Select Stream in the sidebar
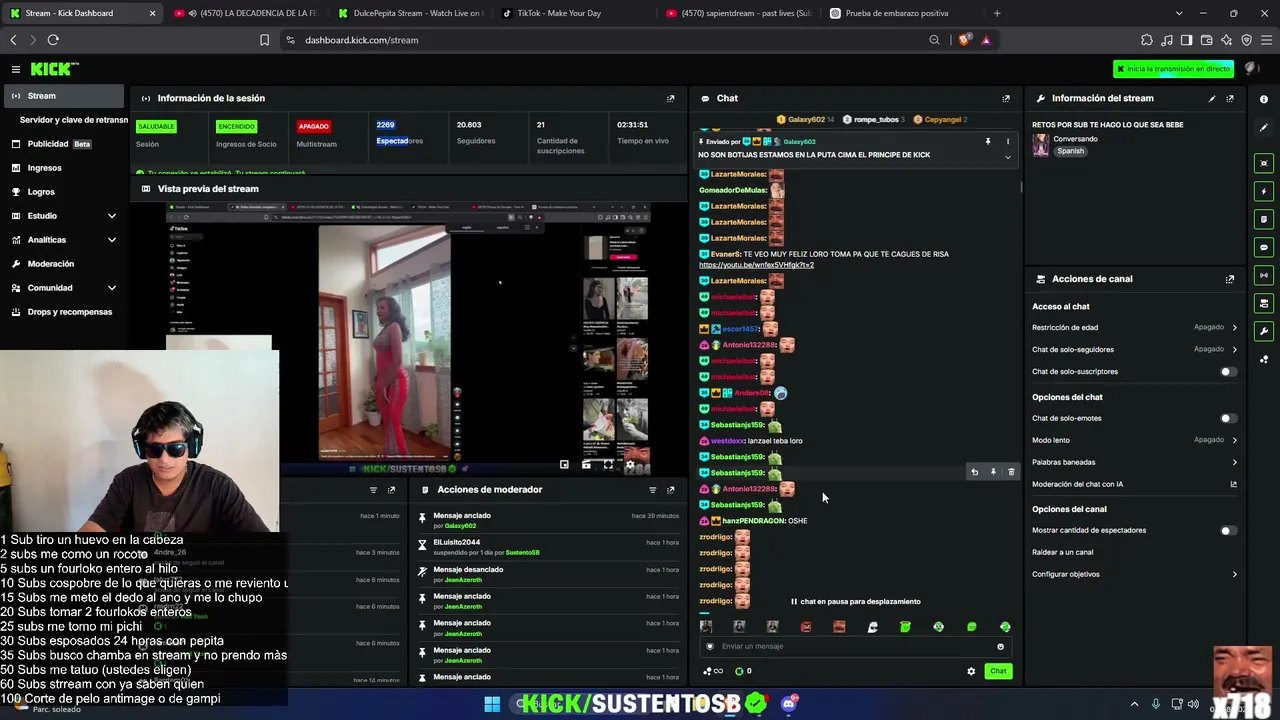The height and width of the screenshot is (720, 1280). point(63,96)
